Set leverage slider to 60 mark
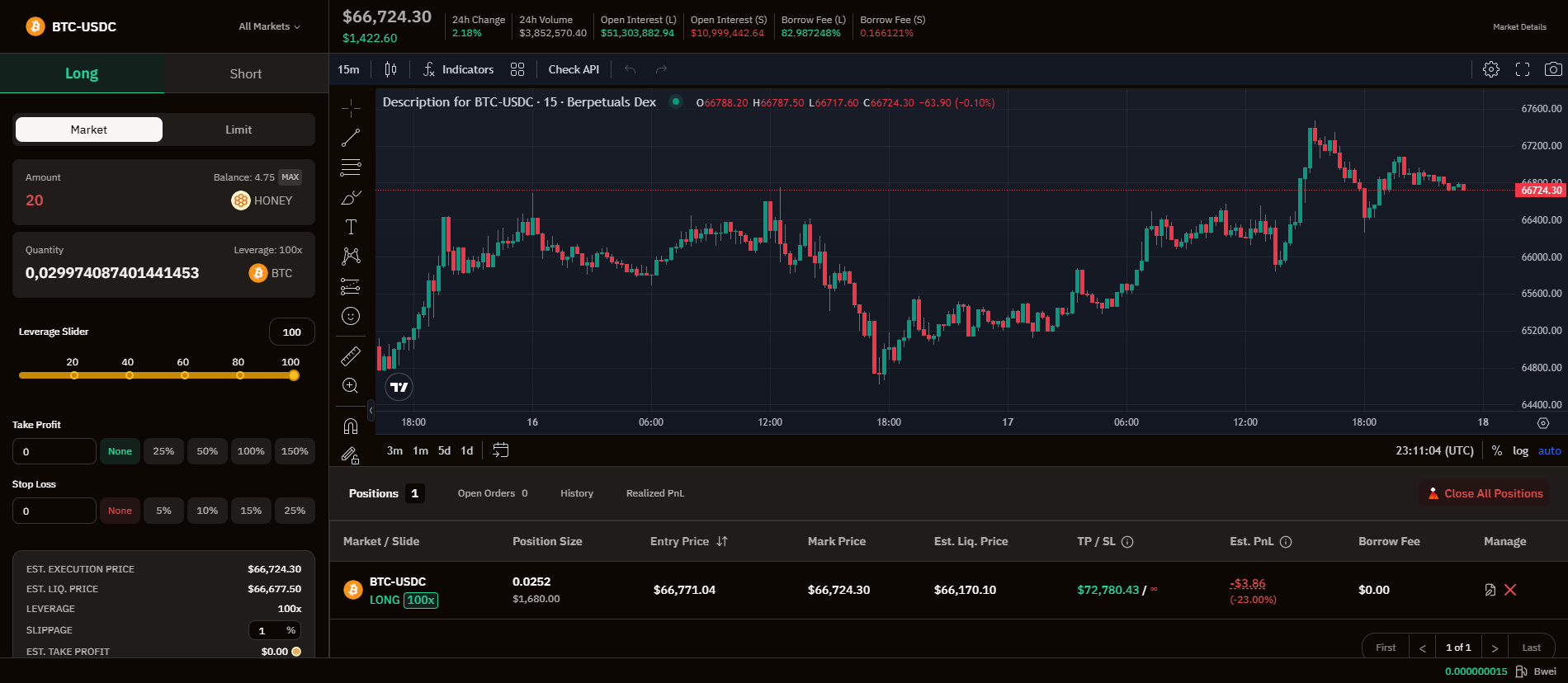 point(184,375)
